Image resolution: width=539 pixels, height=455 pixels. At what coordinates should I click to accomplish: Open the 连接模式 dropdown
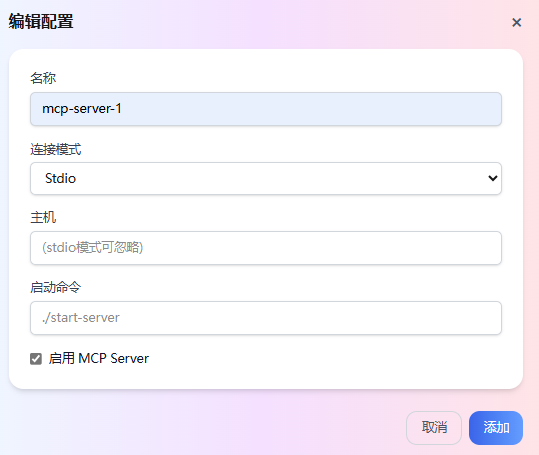click(266, 178)
